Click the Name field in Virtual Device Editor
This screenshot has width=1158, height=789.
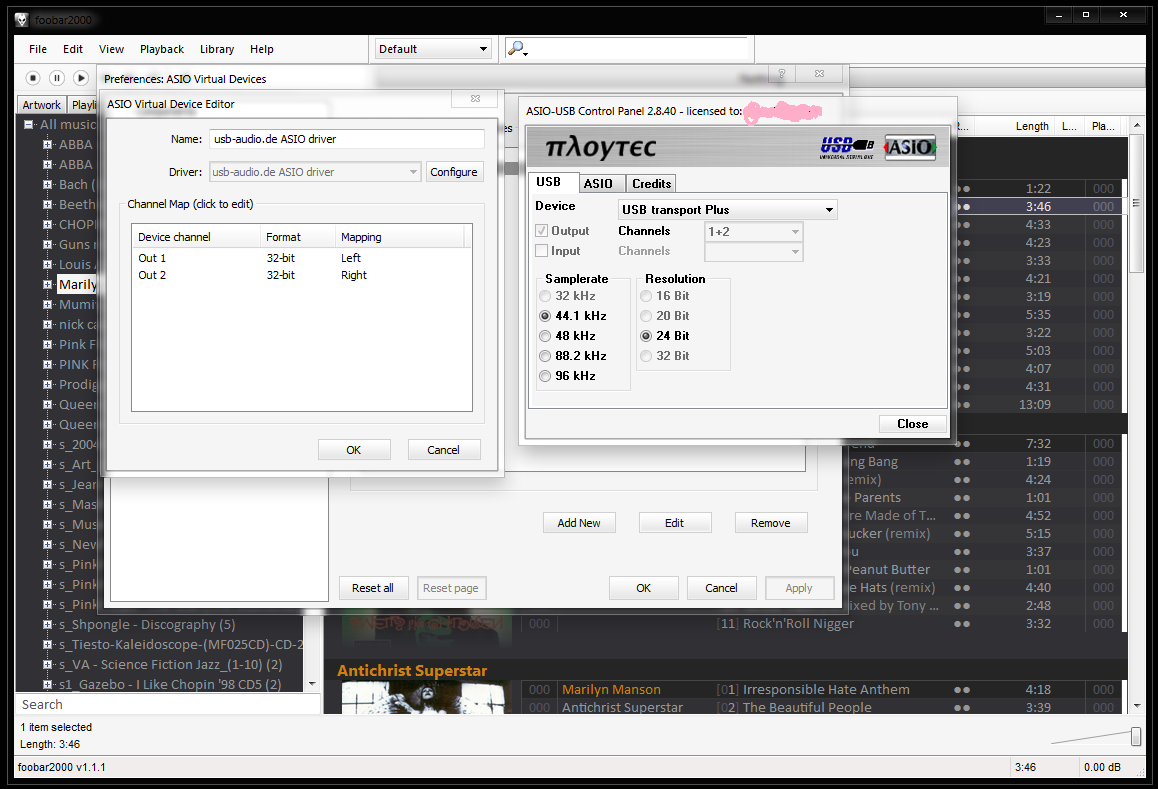346,139
